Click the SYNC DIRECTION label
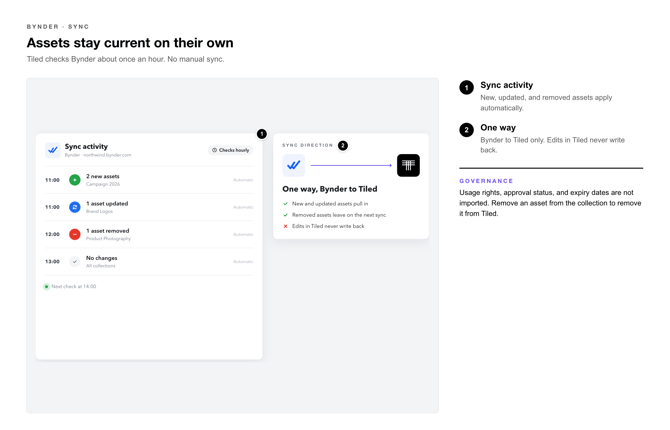Image resolution: width=670 pixels, height=430 pixels. click(307, 145)
